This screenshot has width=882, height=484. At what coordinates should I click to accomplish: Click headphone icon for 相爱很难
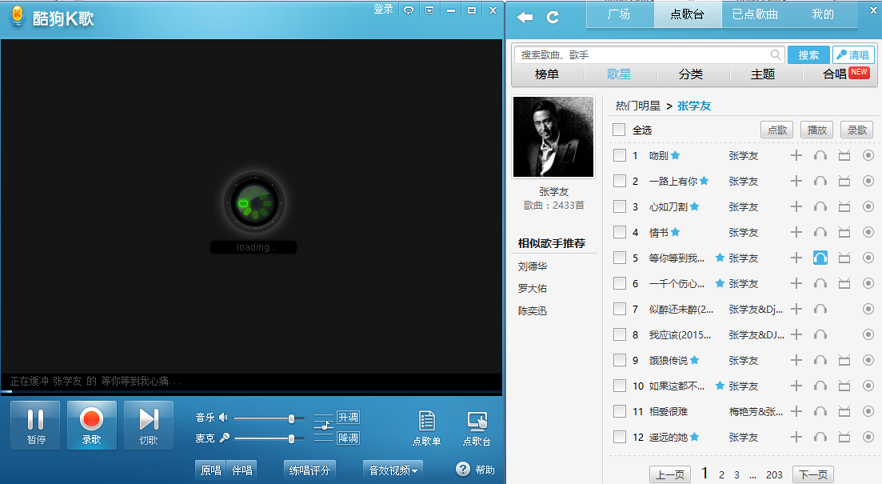coord(820,411)
